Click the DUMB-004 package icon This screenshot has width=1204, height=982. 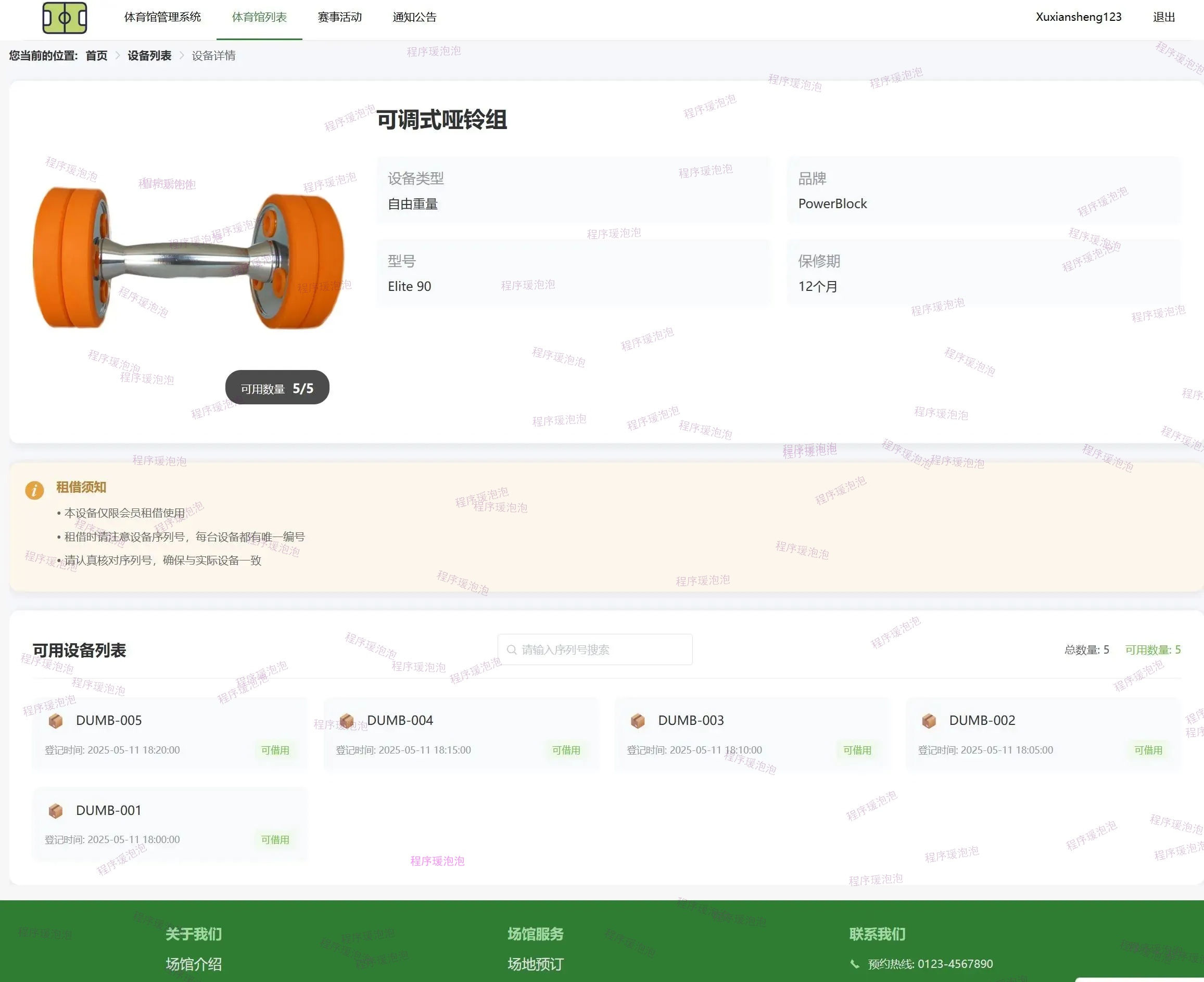point(347,721)
